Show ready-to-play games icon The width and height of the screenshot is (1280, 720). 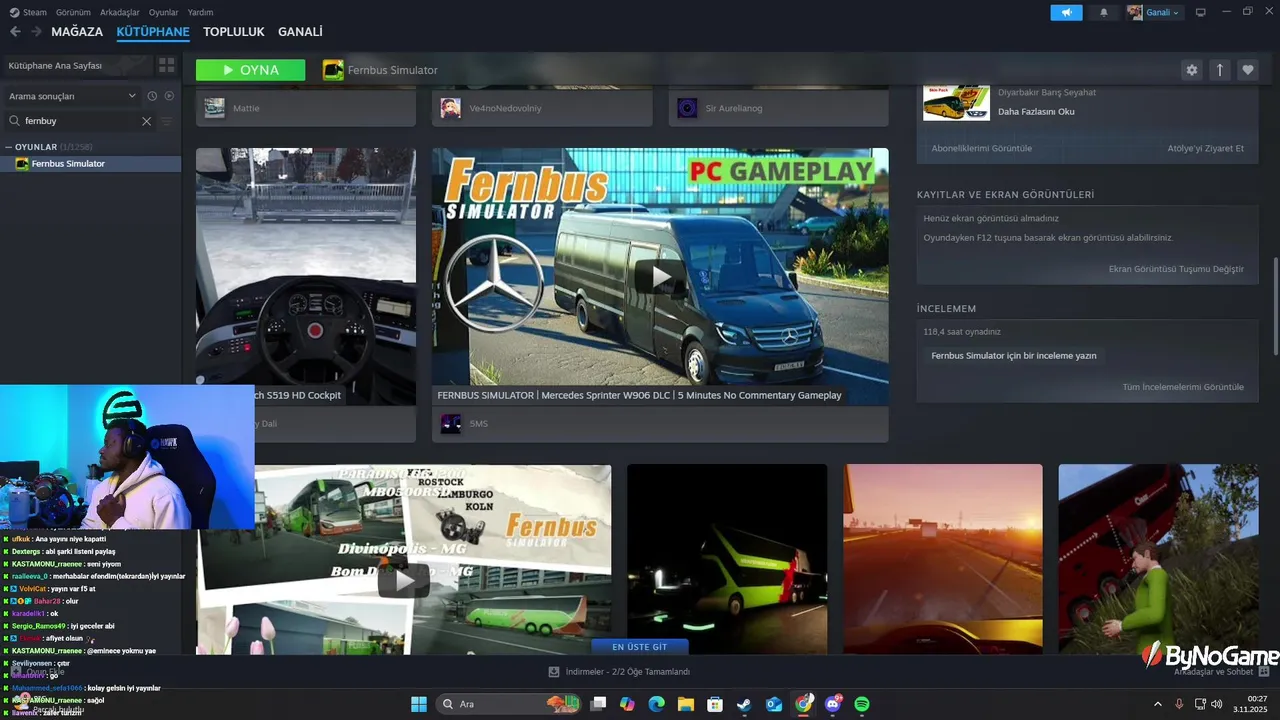(169, 96)
